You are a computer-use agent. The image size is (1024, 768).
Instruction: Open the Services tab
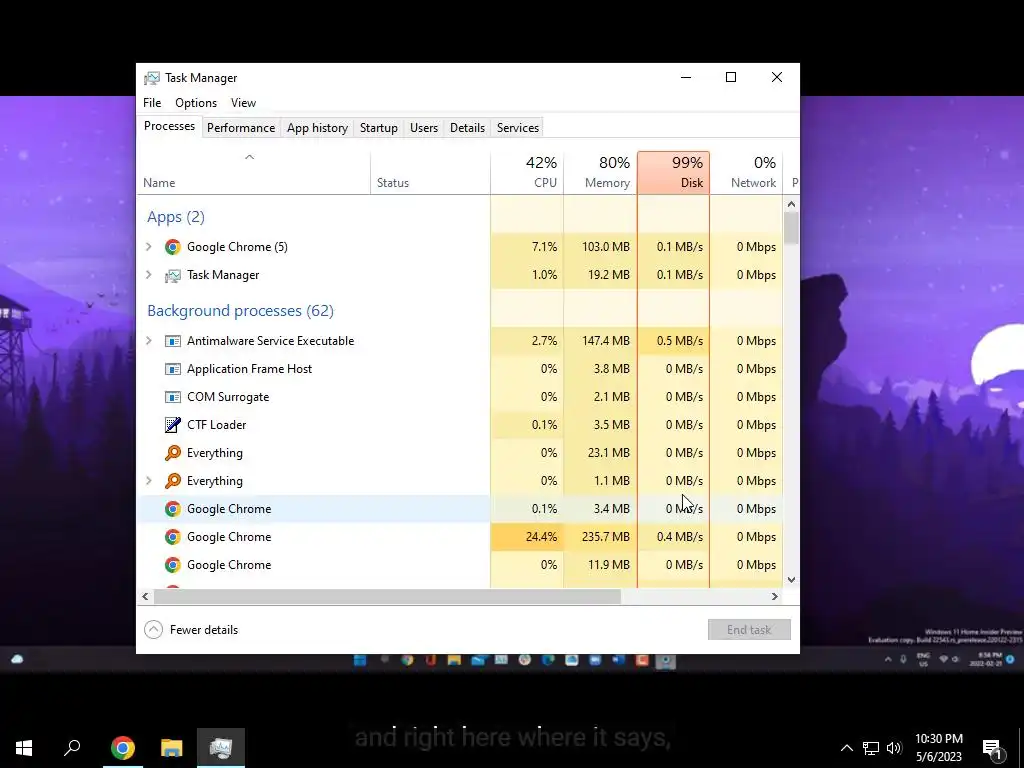click(518, 128)
